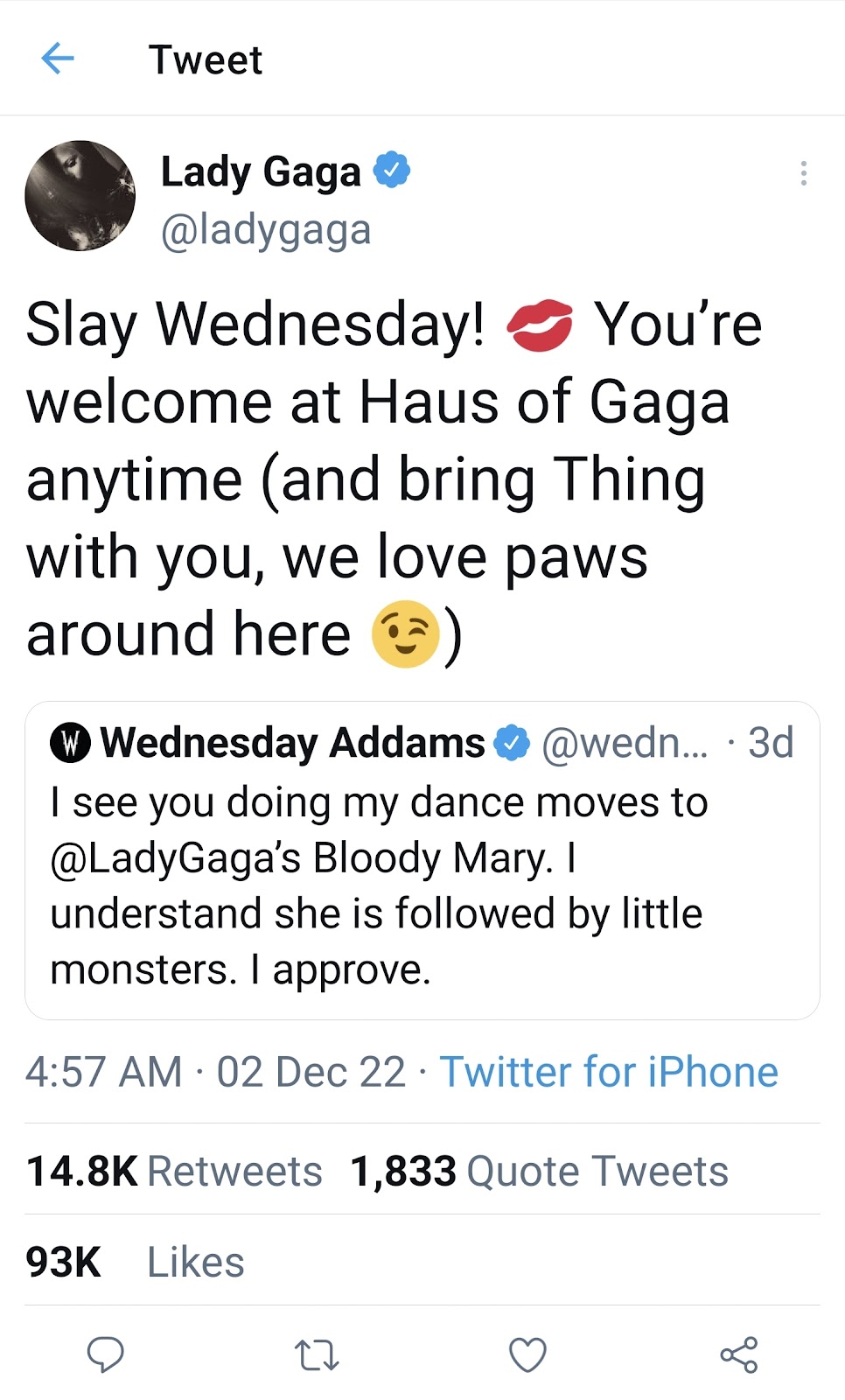
Task: Click the tweet timestamp 4:57 AM
Action: (104, 1072)
